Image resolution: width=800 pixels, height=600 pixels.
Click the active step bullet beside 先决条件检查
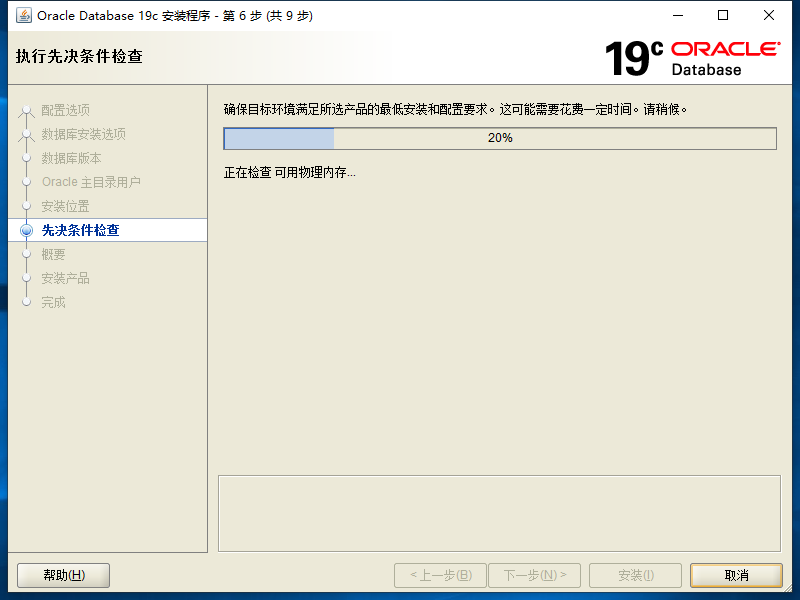point(27,231)
